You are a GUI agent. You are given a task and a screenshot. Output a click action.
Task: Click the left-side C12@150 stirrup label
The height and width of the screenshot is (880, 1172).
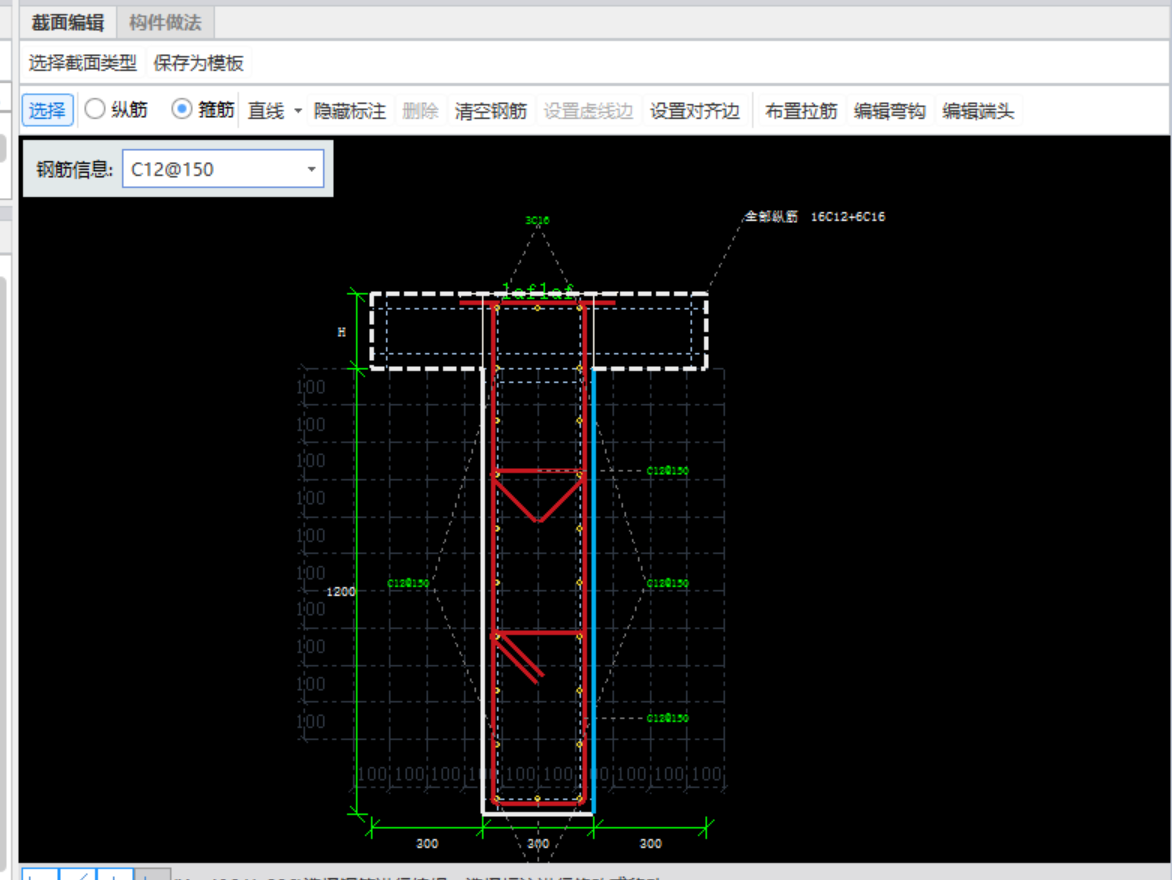pos(408,583)
